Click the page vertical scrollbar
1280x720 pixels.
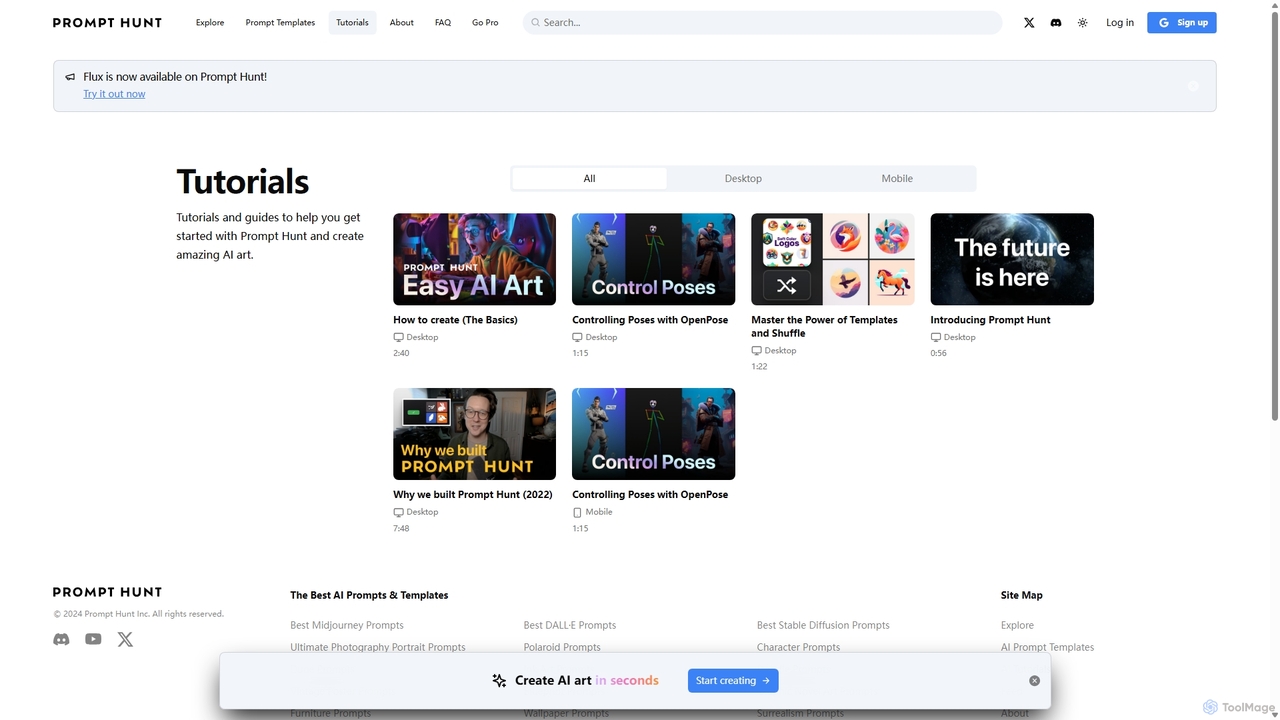click(x=1274, y=215)
